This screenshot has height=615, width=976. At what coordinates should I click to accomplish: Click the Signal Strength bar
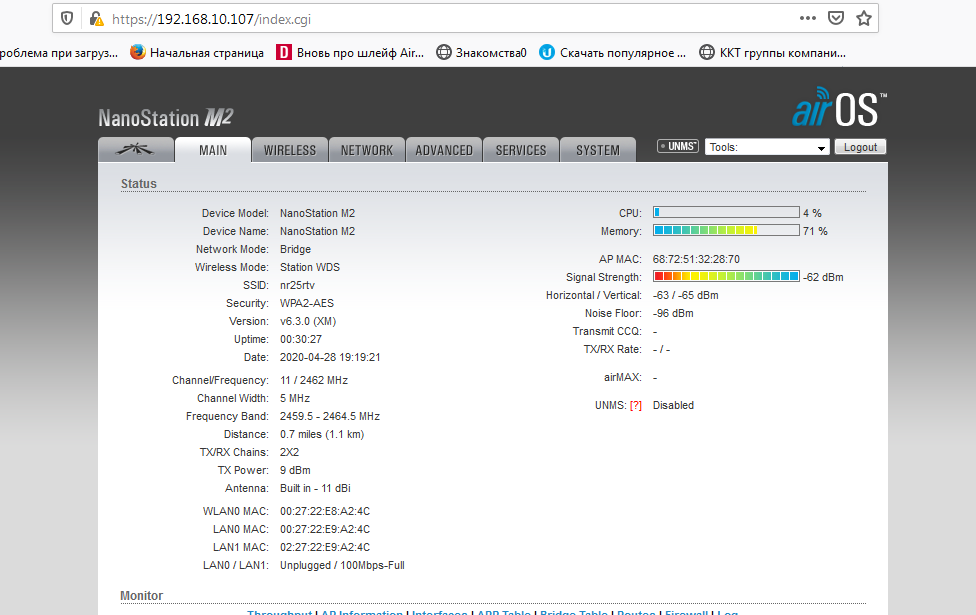pyautogui.click(x=726, y=276)
